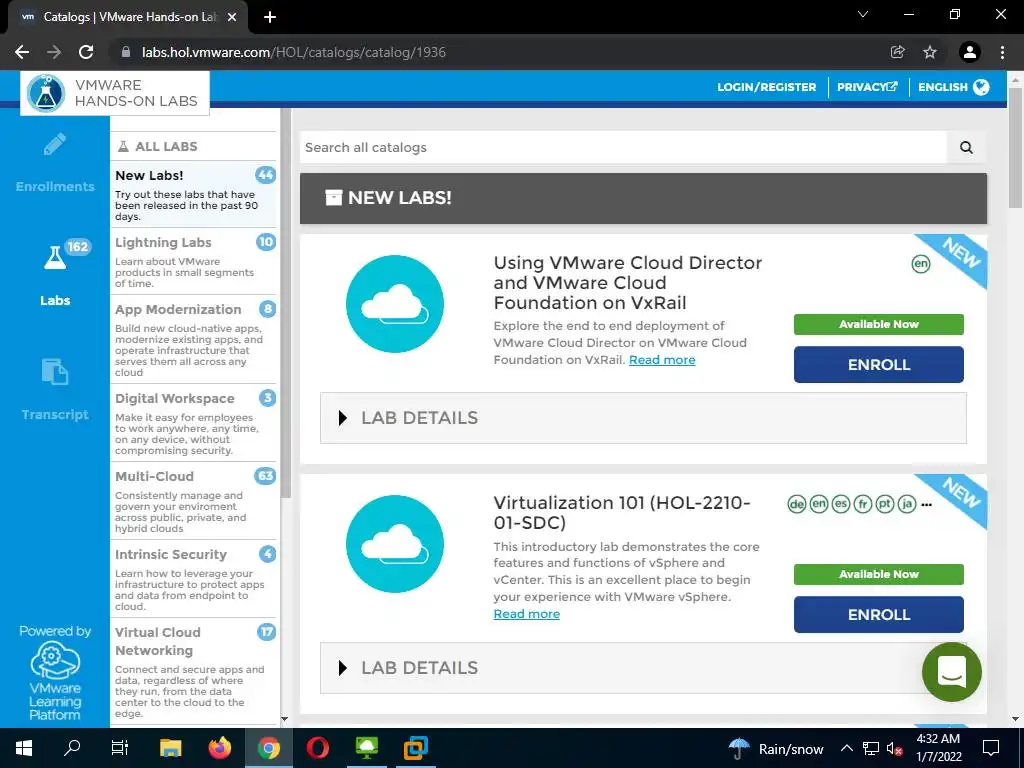Screen dimensions: 1024x768
Task: Open File Explorer from taskbar
Action: tap(170, 748)
